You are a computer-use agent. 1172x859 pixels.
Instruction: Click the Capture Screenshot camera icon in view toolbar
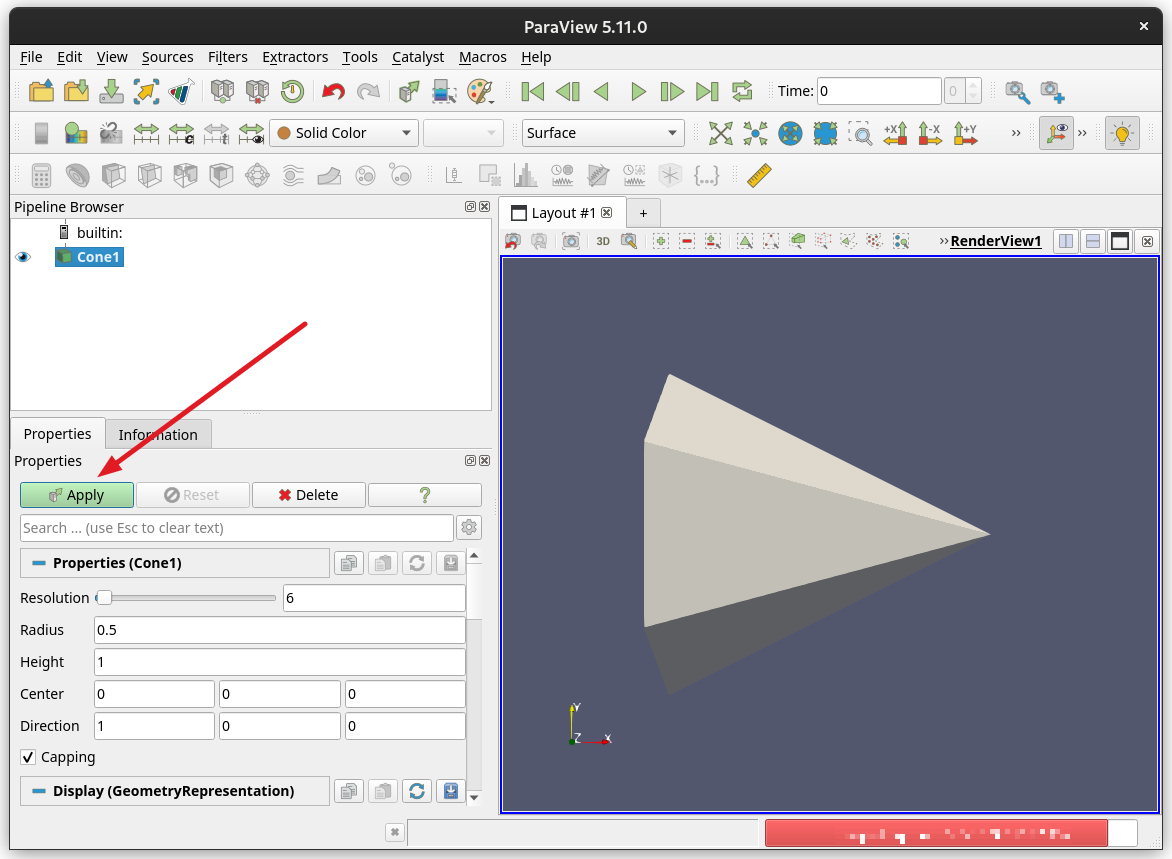[571, 241]
